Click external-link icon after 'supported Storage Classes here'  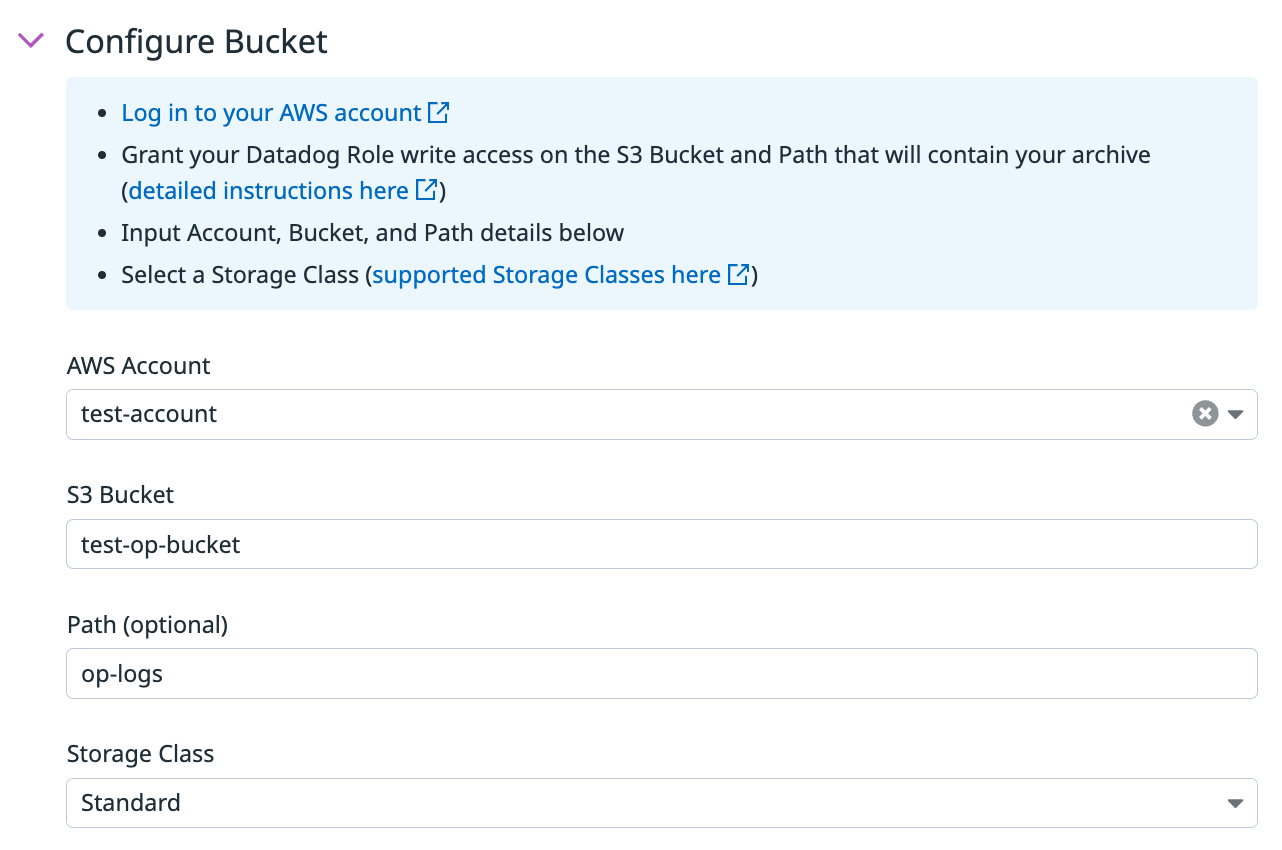click(738, 275)
